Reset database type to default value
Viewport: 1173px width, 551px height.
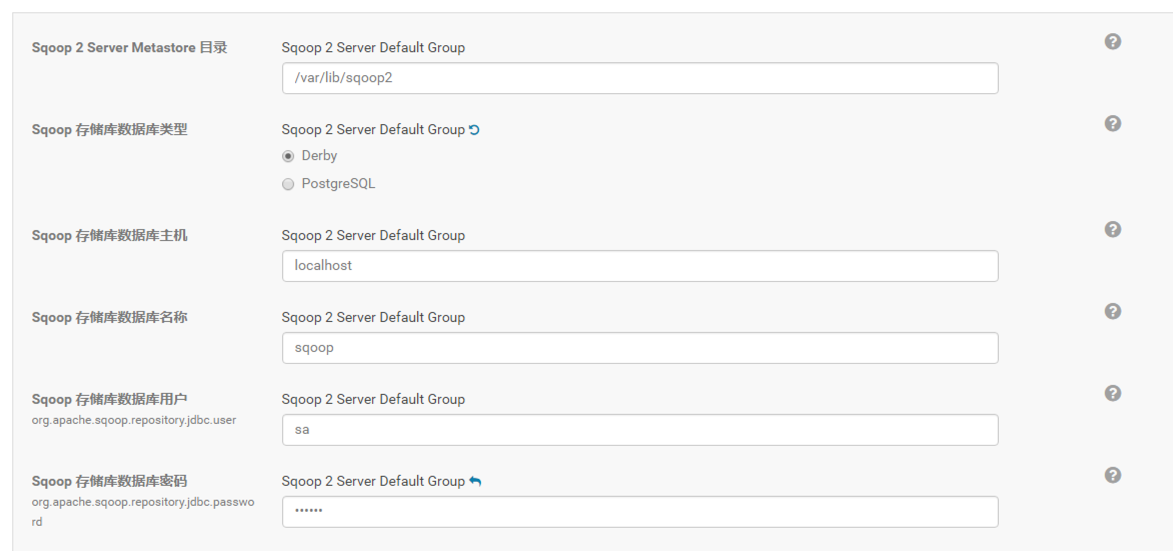coord(475,130)
